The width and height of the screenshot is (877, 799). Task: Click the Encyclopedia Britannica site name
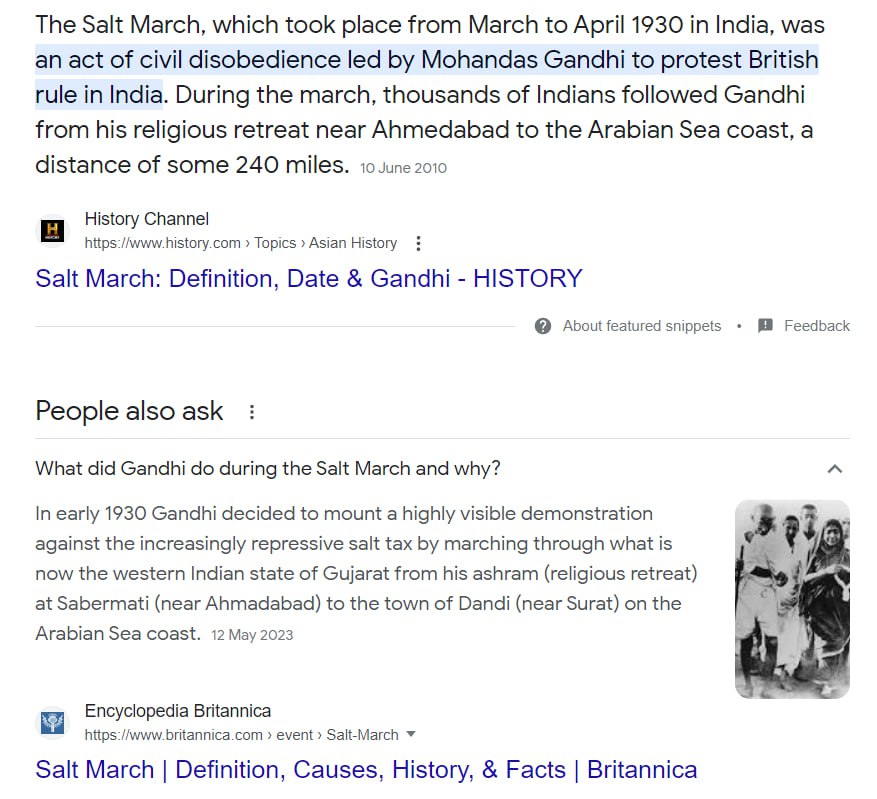click(x=178, y=711)
